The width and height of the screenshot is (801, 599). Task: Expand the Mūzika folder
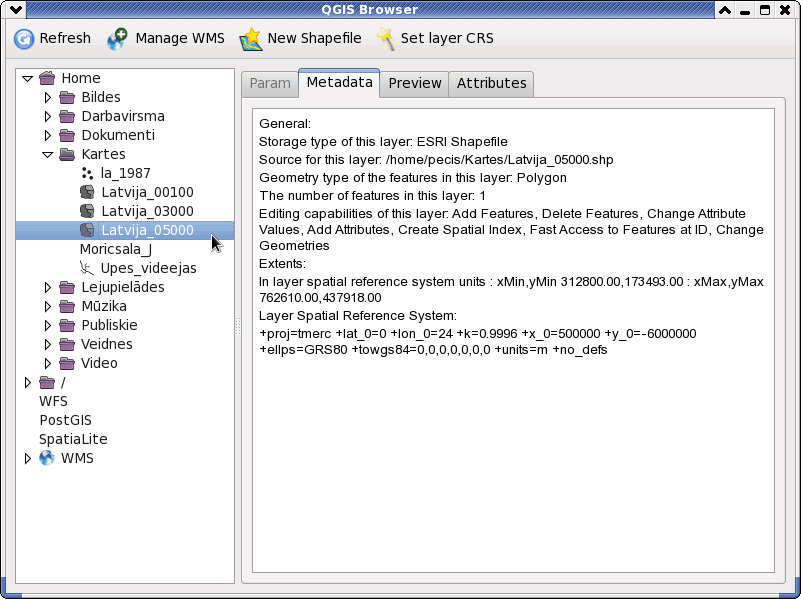point(48,306)
